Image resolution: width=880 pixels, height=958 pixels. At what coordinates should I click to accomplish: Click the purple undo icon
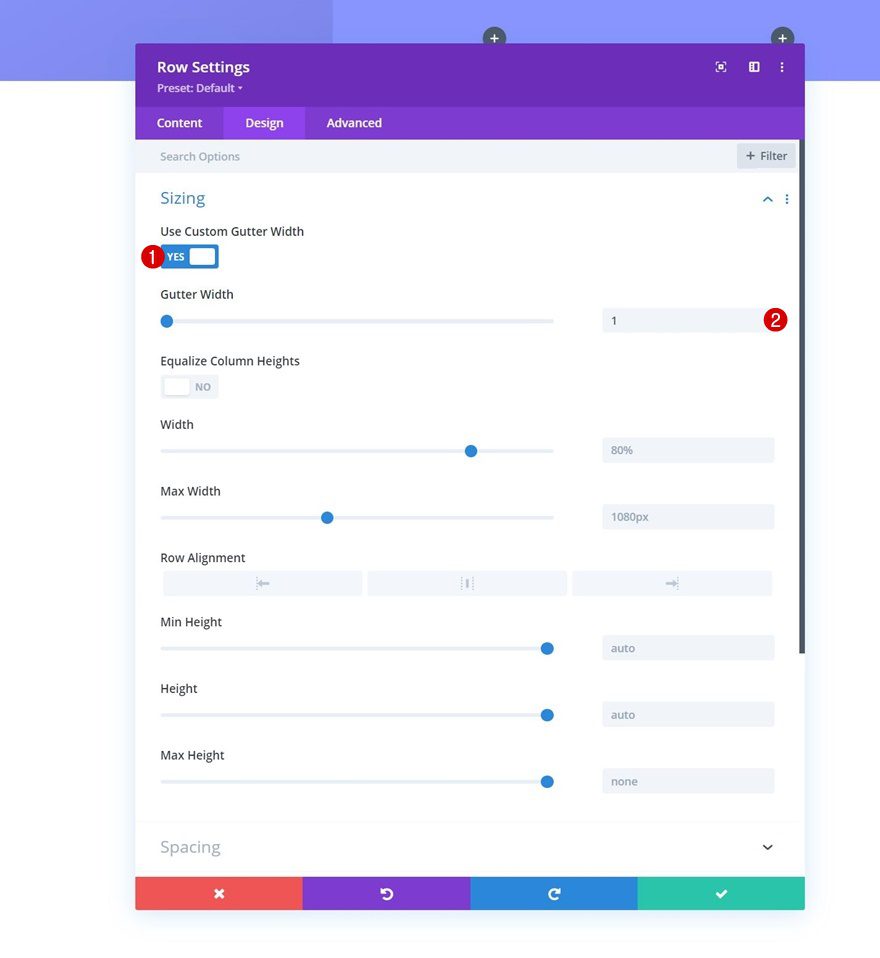coord(386,893)
